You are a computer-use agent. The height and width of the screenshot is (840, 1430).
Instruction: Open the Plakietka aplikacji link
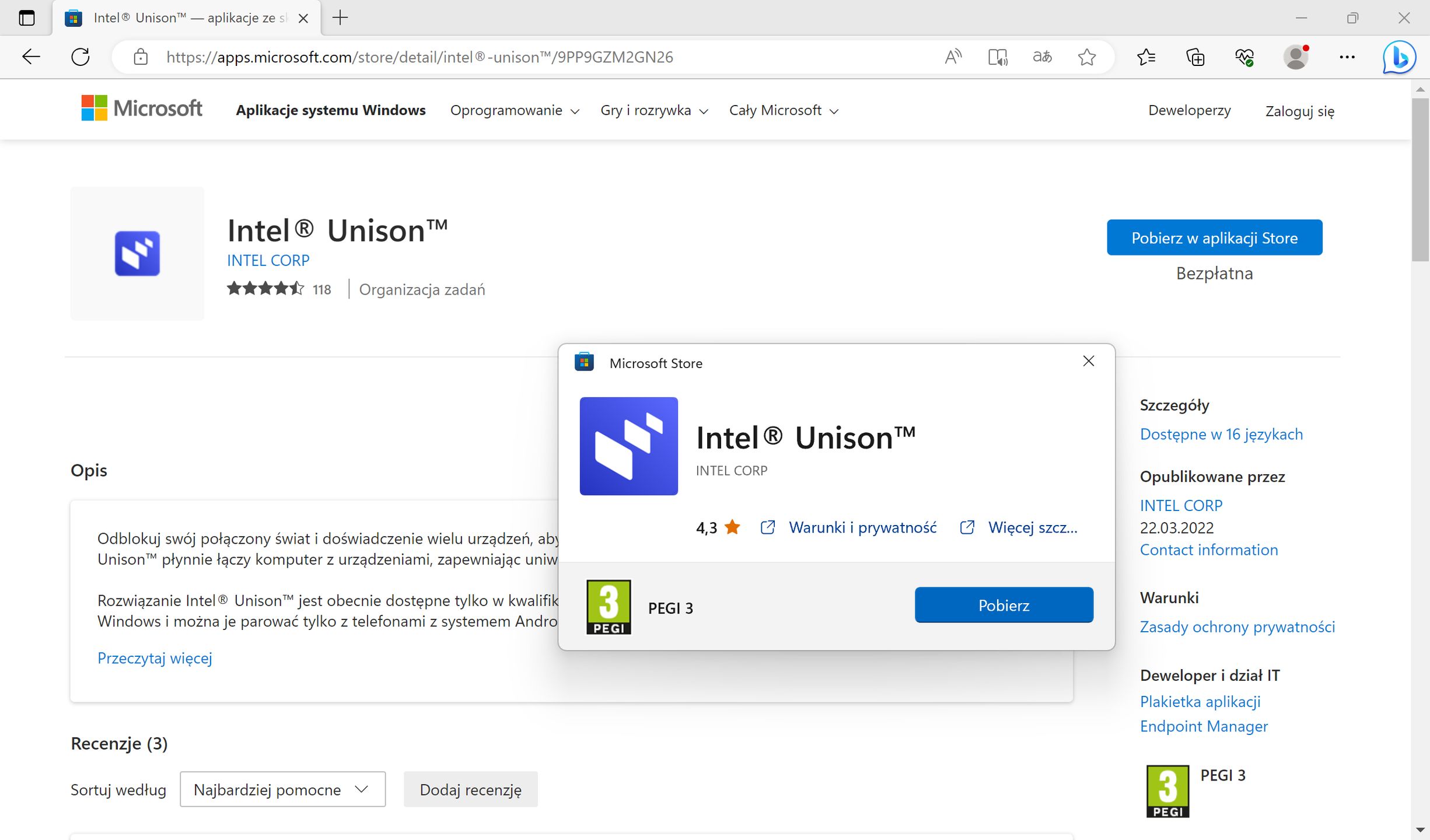pyautogui.click(x=1200, y=701)
